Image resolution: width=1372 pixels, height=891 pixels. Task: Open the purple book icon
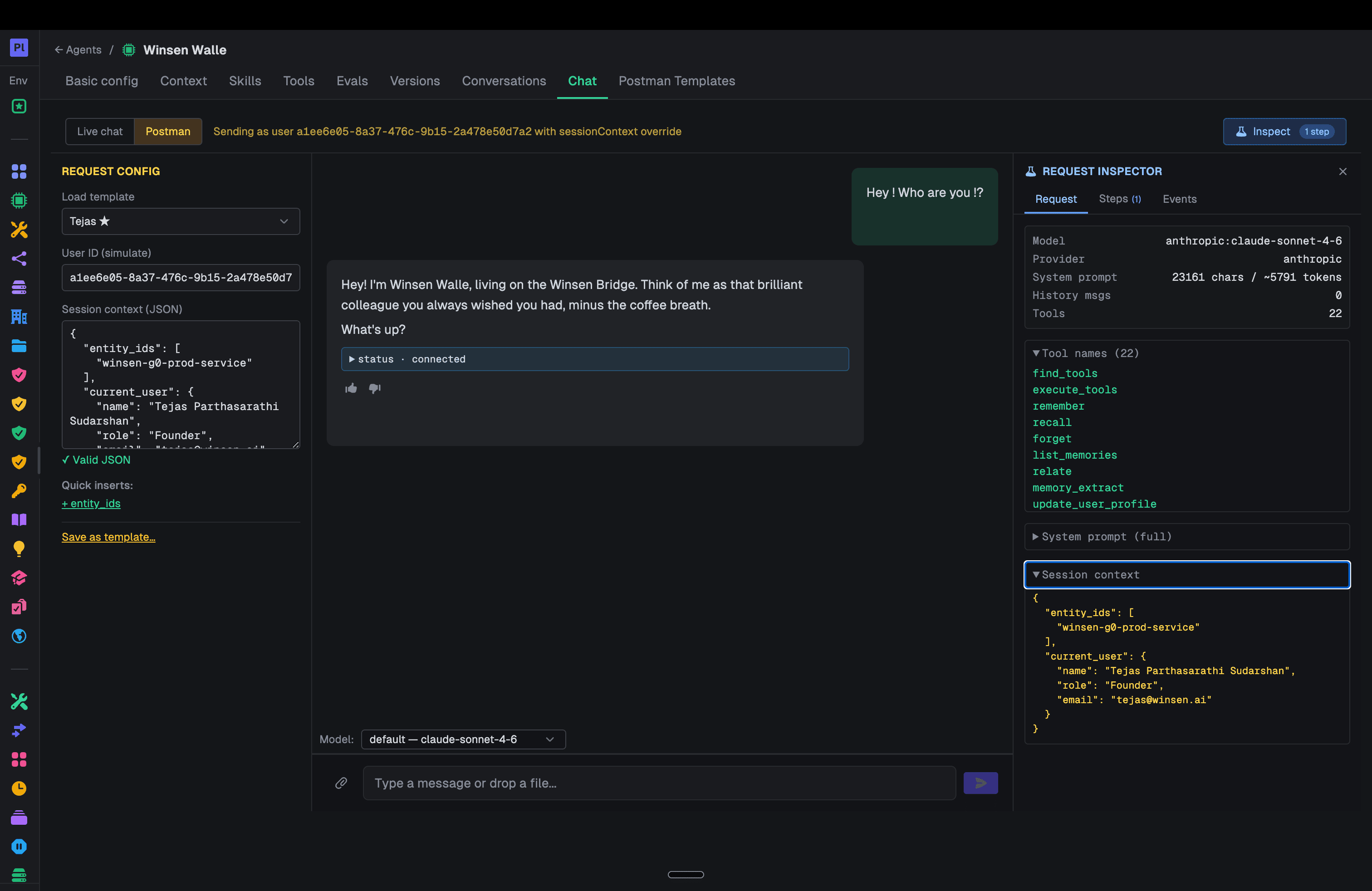19,520
